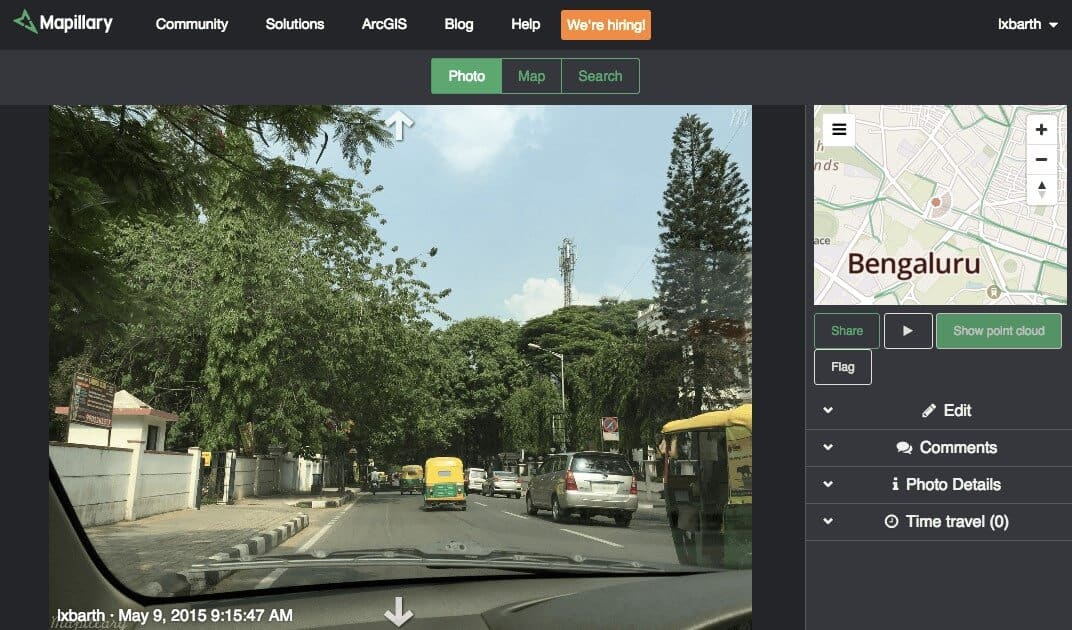1072x630 pixels.
Task: Click the Mapillary brand name text
Action: coord(76,23)
